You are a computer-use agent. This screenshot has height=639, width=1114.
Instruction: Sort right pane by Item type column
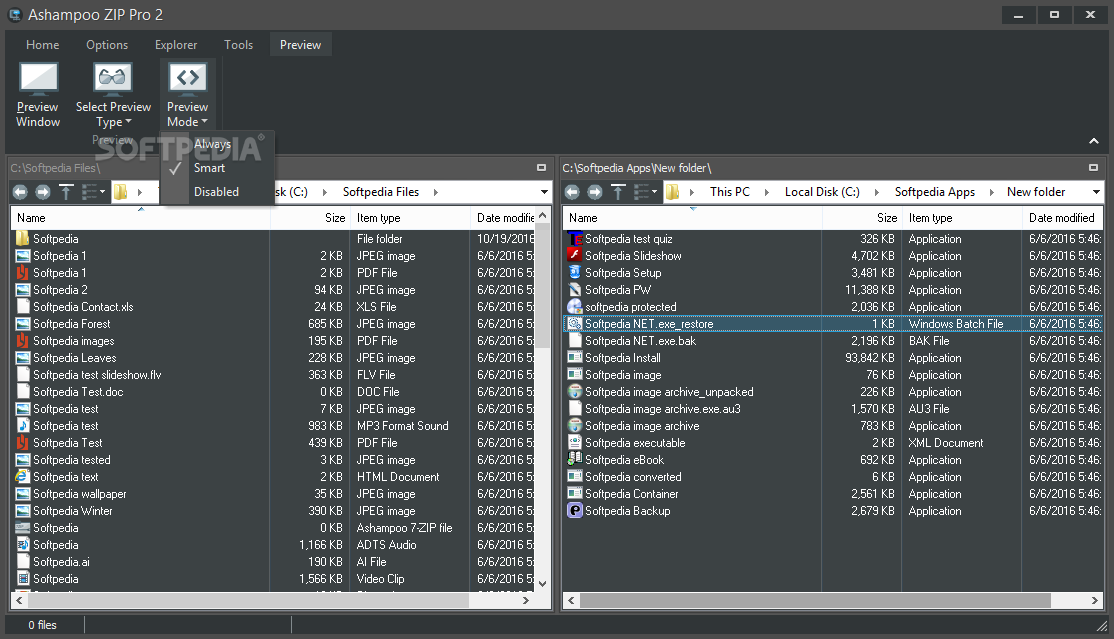pyautogui.click(x=962, y=218)
